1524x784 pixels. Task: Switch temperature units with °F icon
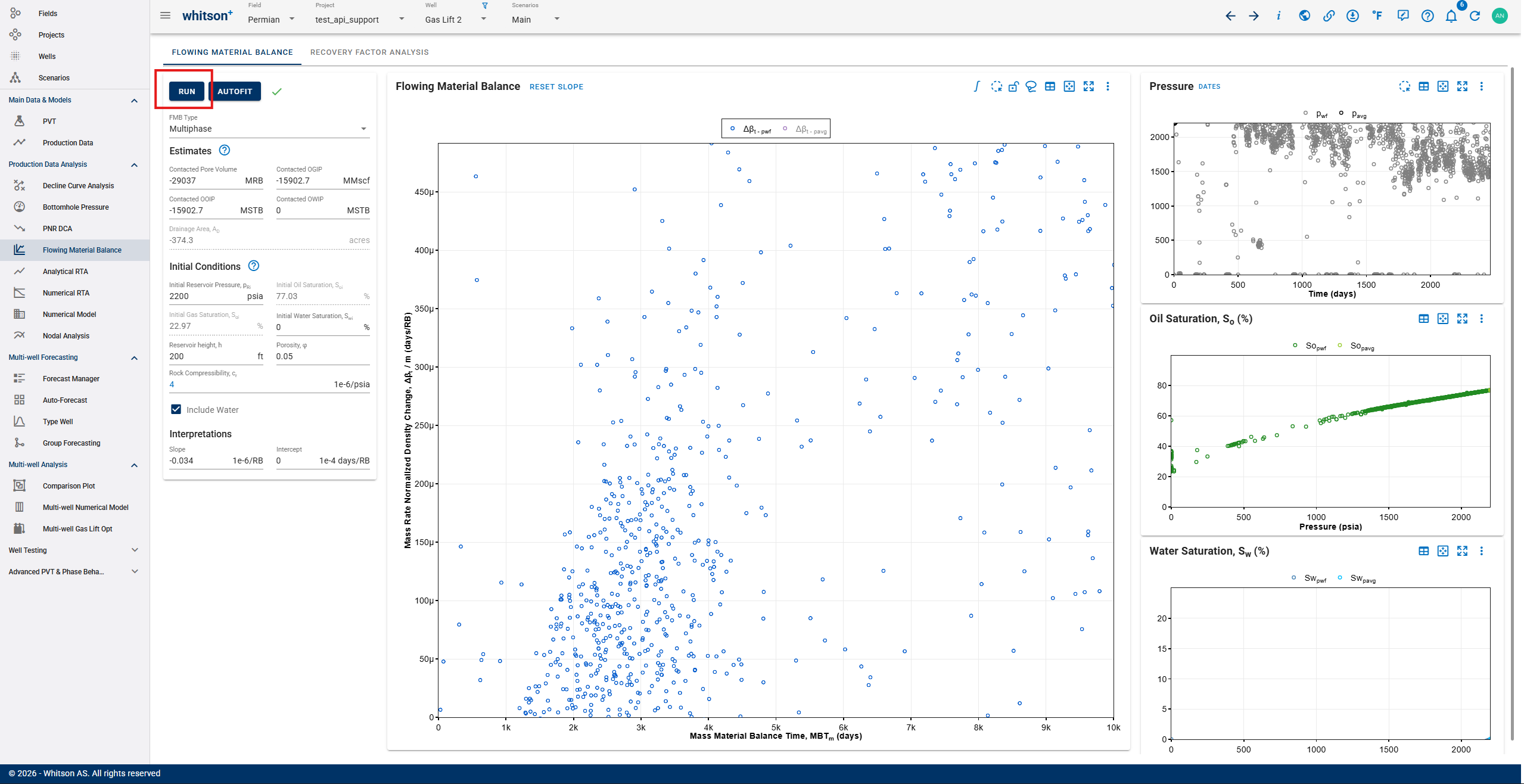pyautogui.click(x=1377, y=16)
